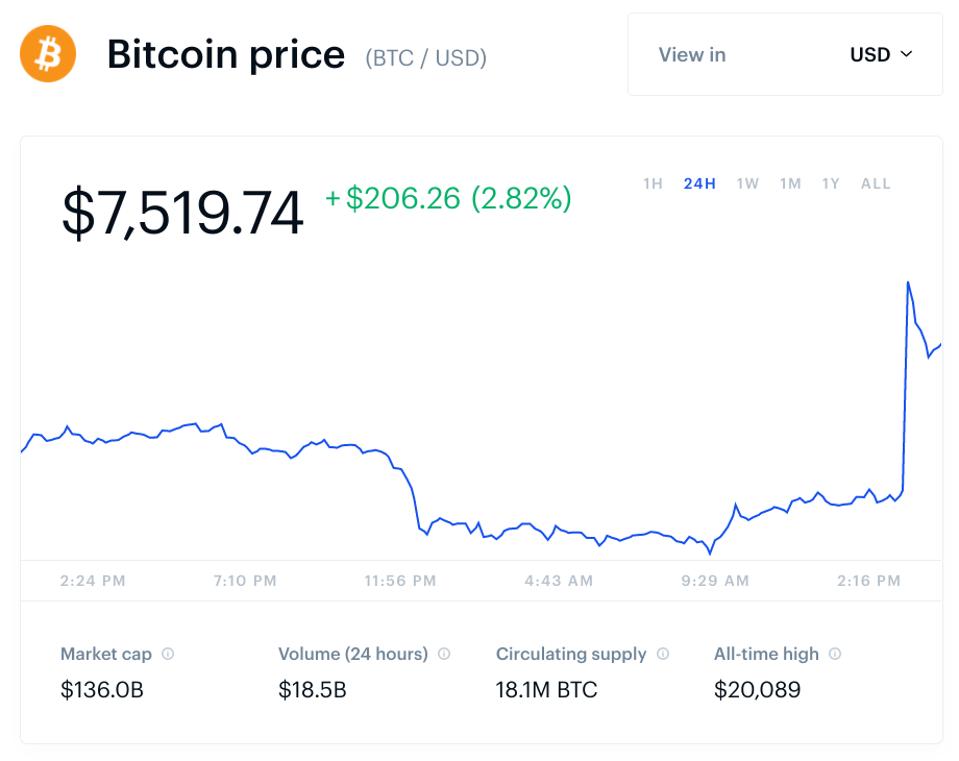Click the Circulating supply info icon
The image size is (959, 761).
tap(662, 654)
